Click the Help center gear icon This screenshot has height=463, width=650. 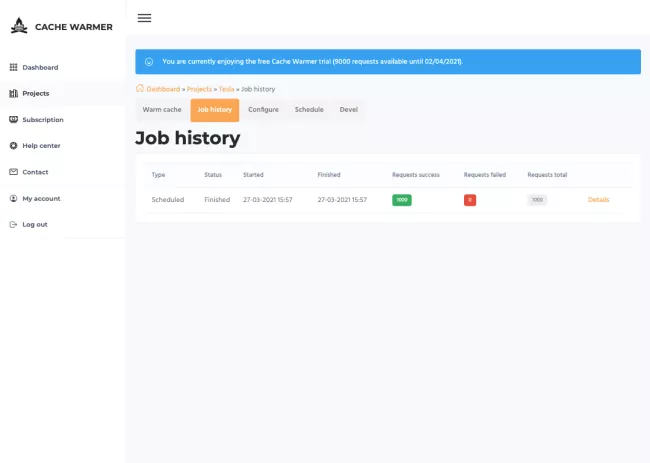pos(13,146)
